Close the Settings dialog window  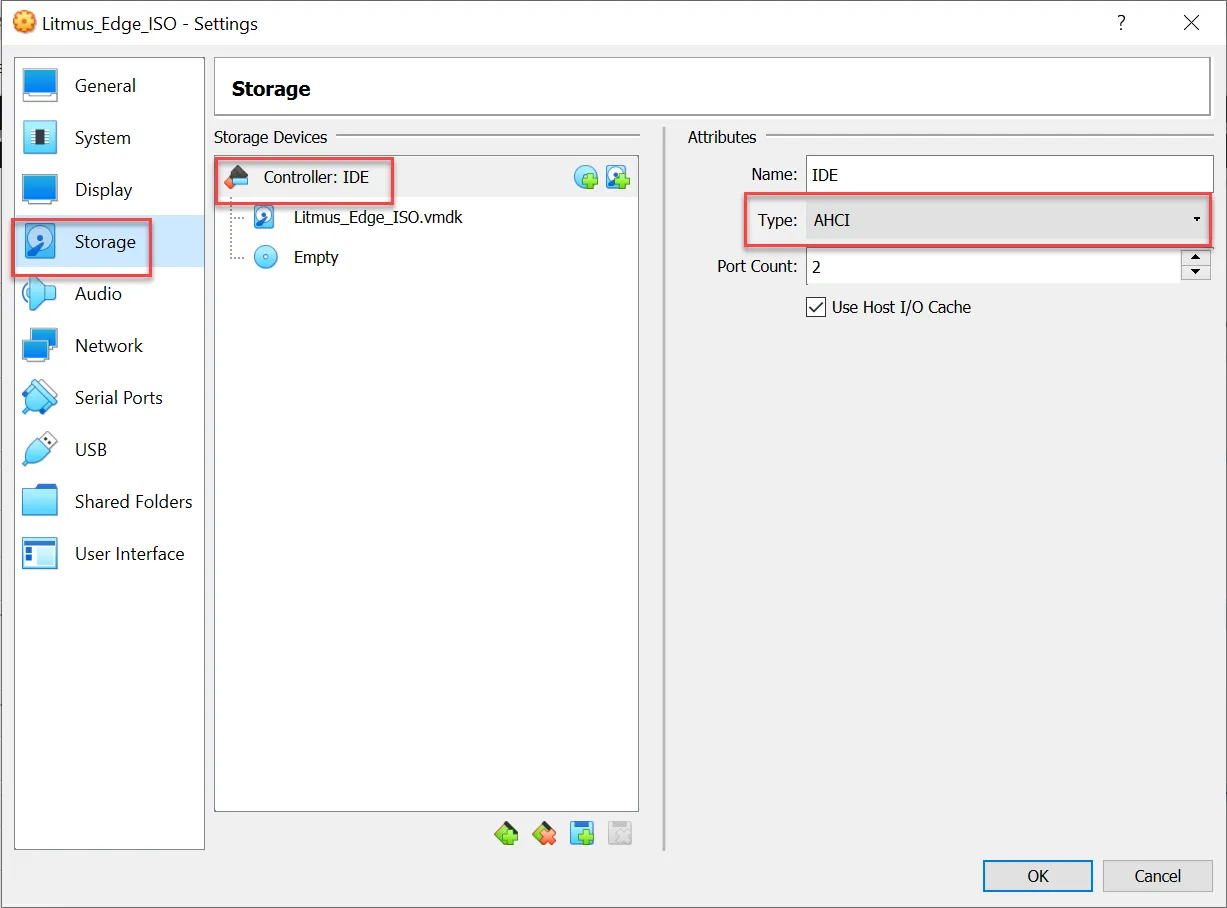tap(1191, 23)
